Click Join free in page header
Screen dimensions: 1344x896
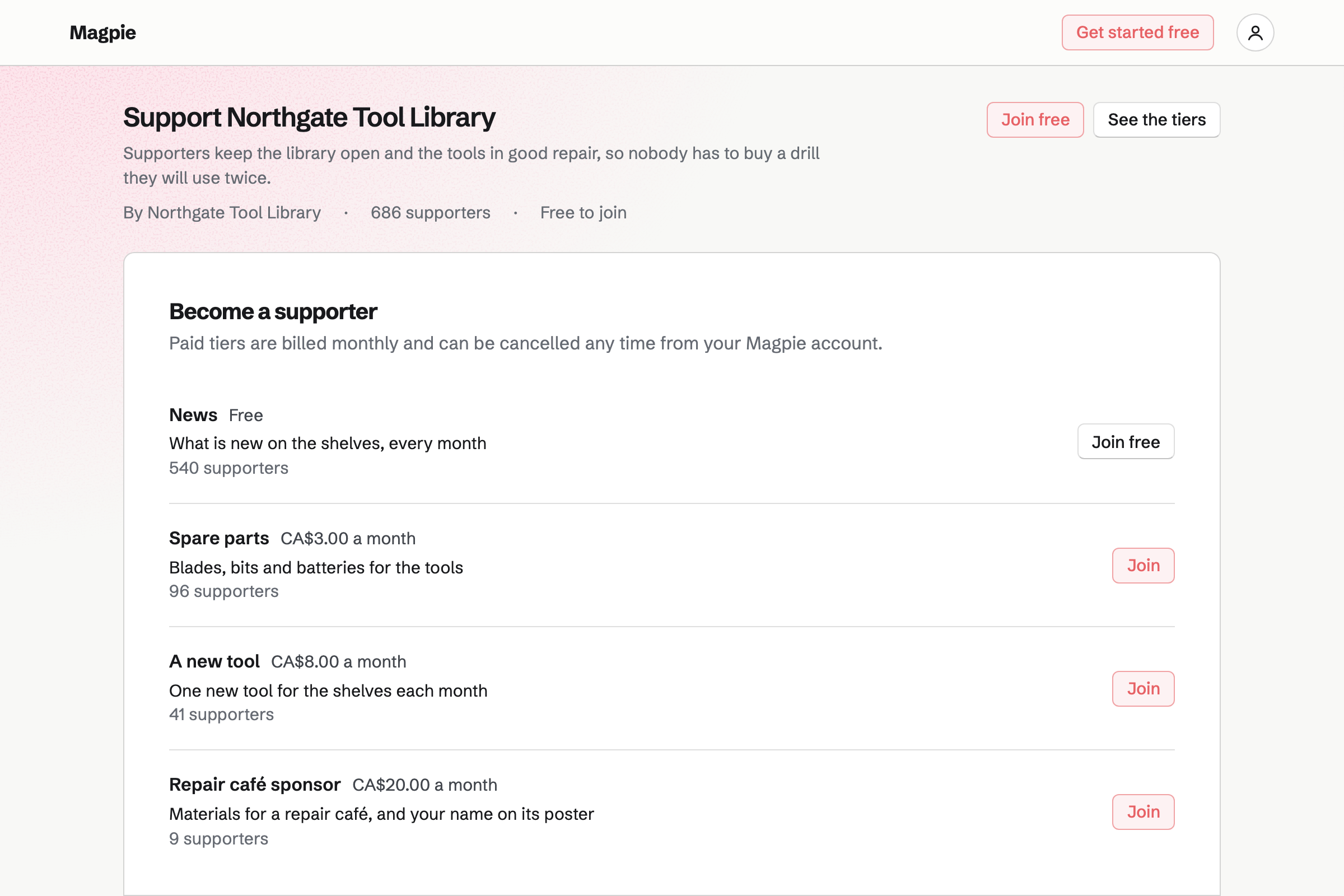point(1035,120)
